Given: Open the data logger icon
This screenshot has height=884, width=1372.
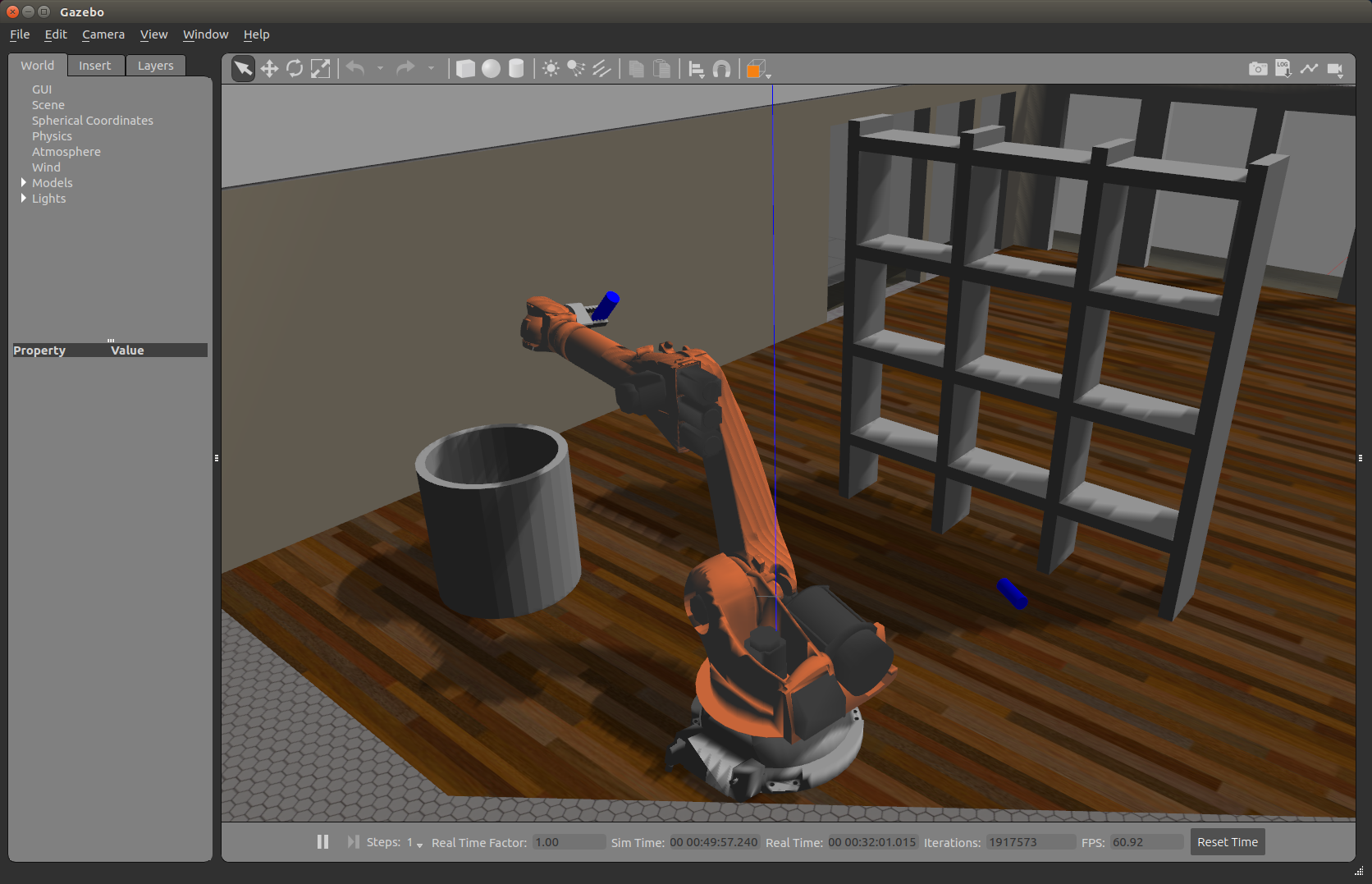Looking at the screenshot, I should 1283,69.
